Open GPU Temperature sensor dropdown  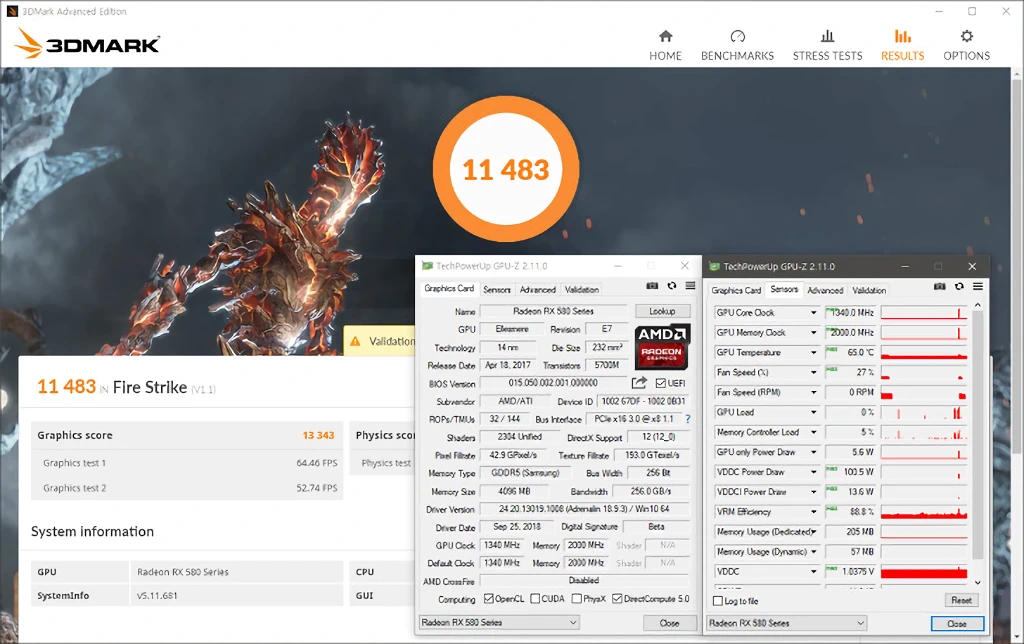click(814, 353)
